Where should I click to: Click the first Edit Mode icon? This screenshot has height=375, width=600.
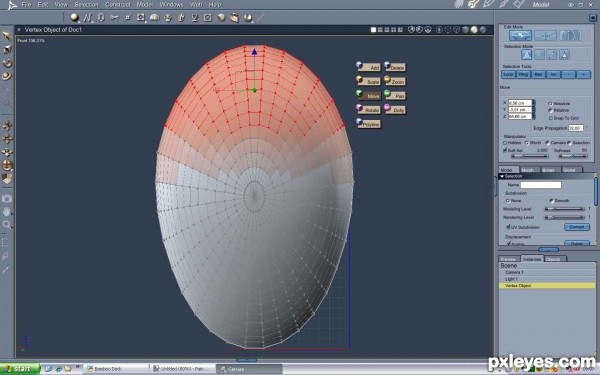click(x=520, y=36)
